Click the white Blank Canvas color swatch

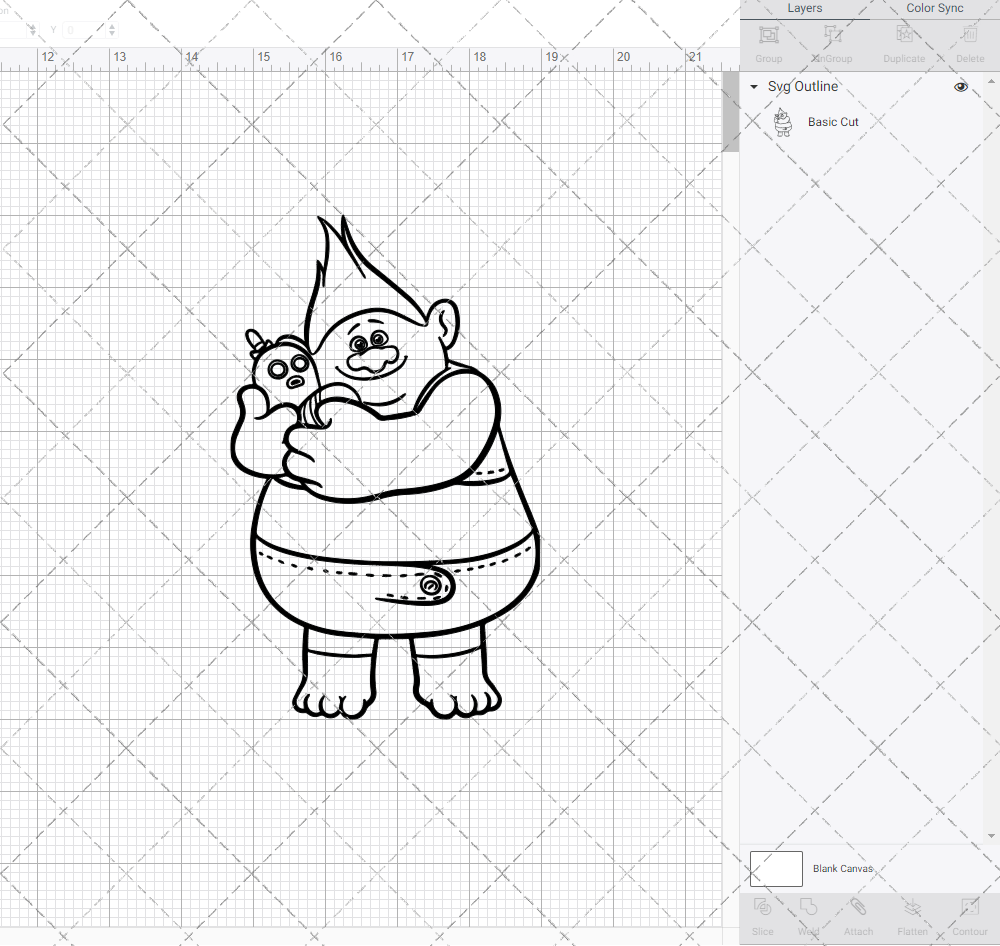pyautogui.click(x=775, y=868)
